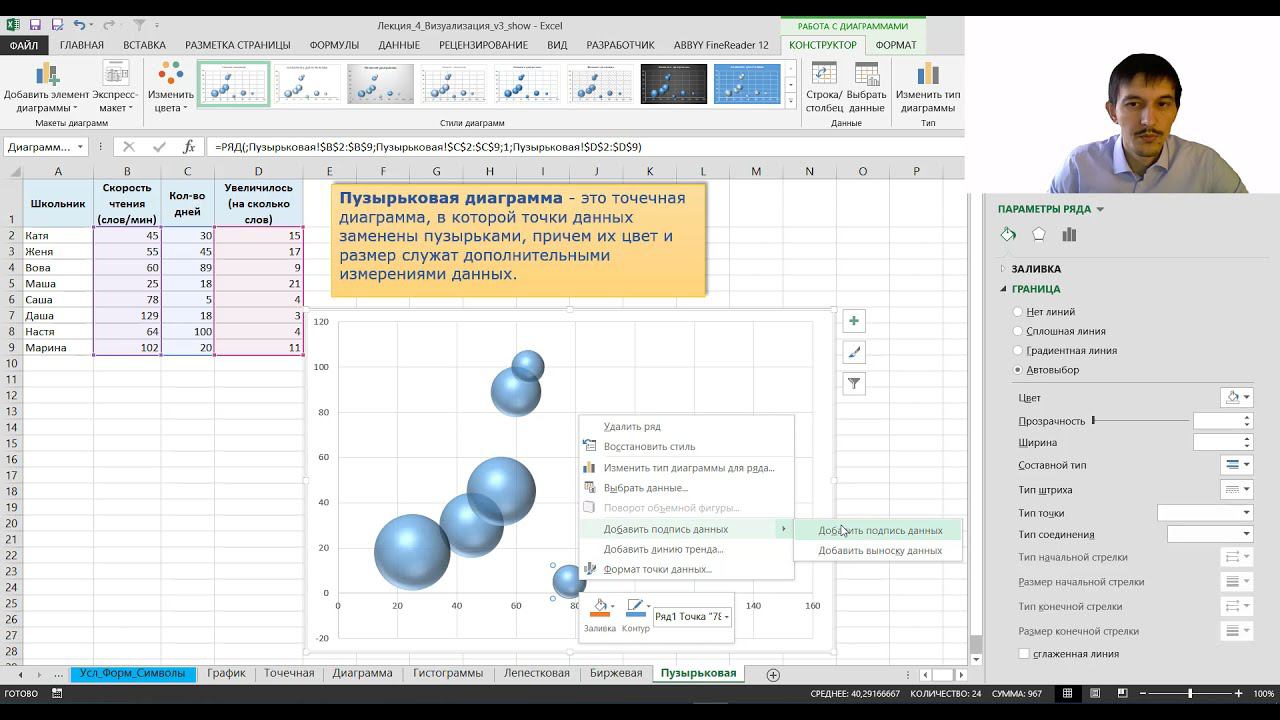Cancel the formula entry with the X icon
This screenshot has width=1280, height=720.
128,147
